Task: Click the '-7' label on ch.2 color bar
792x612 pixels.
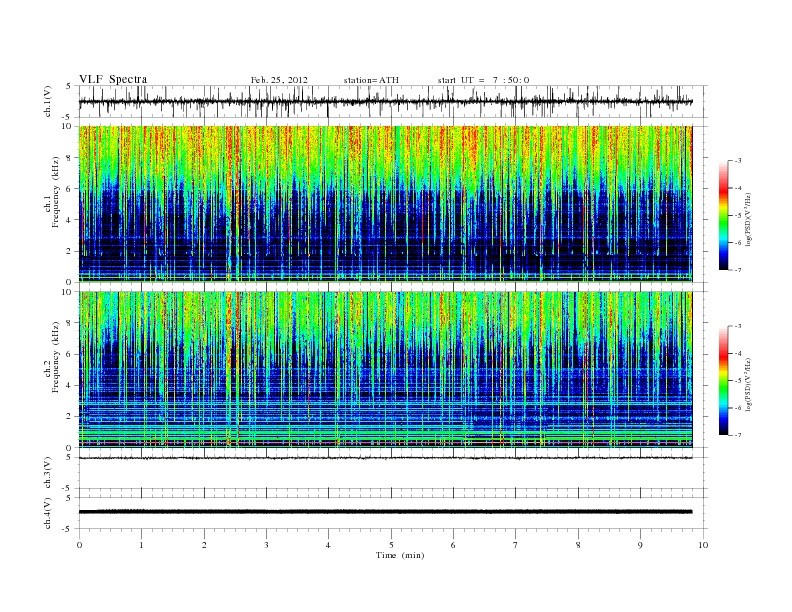Action: tap(738, 435)
